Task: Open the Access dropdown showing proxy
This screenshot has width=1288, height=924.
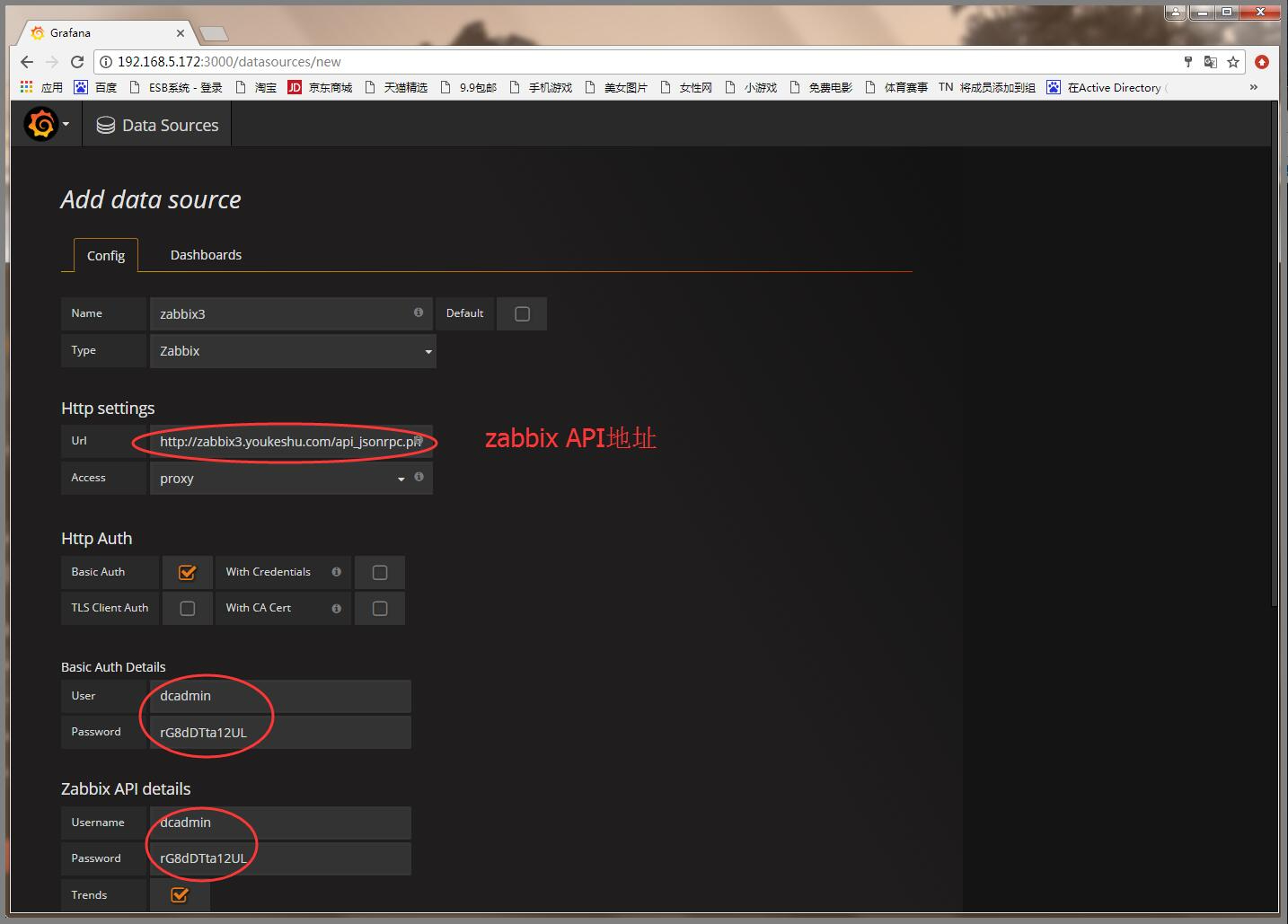Action: coord(279,478)
